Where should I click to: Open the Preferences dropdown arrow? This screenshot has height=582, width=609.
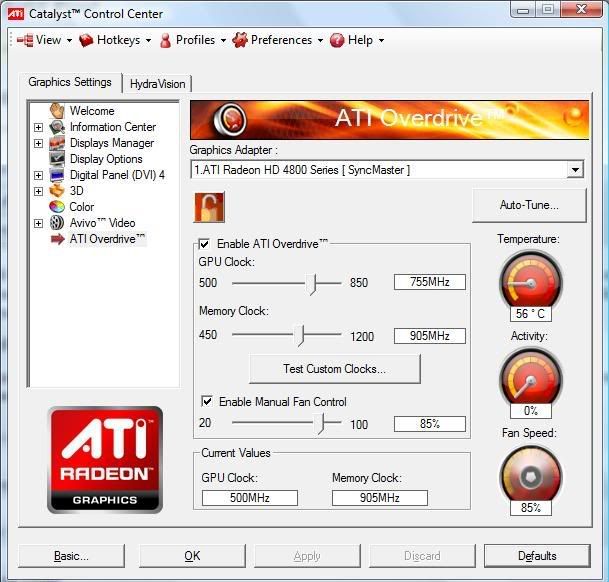tap(320, 40)
